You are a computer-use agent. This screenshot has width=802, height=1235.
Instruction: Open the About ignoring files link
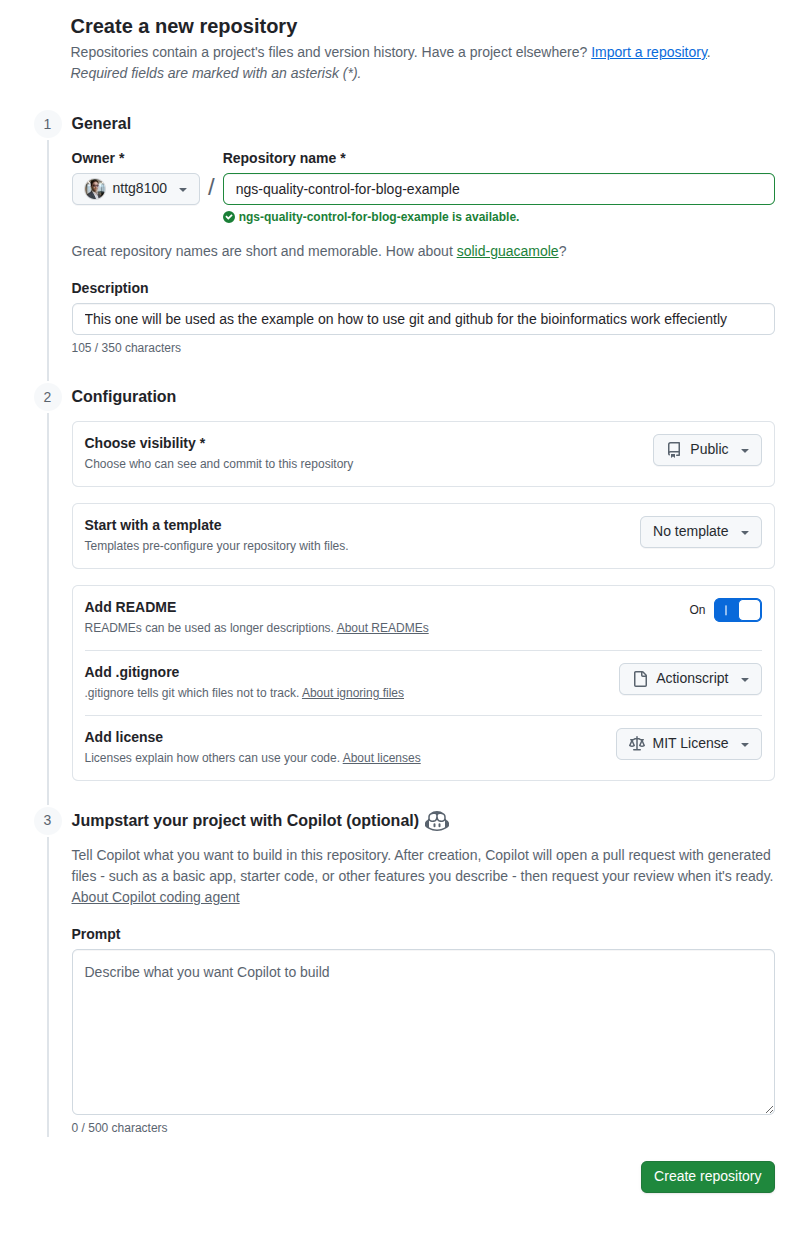(352, 692)
